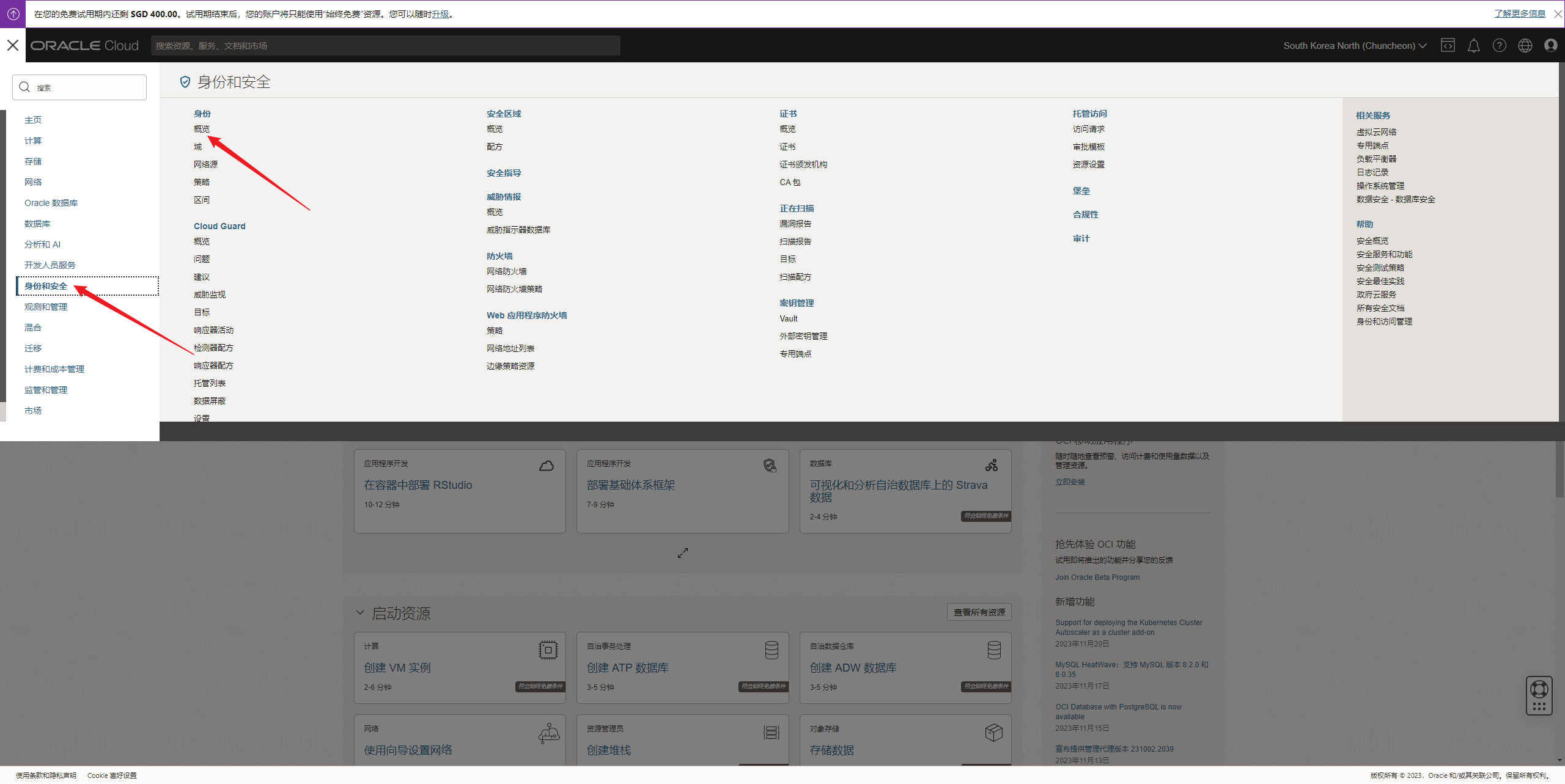
Task: Open the language globe icon
Action: (1525, 45)
